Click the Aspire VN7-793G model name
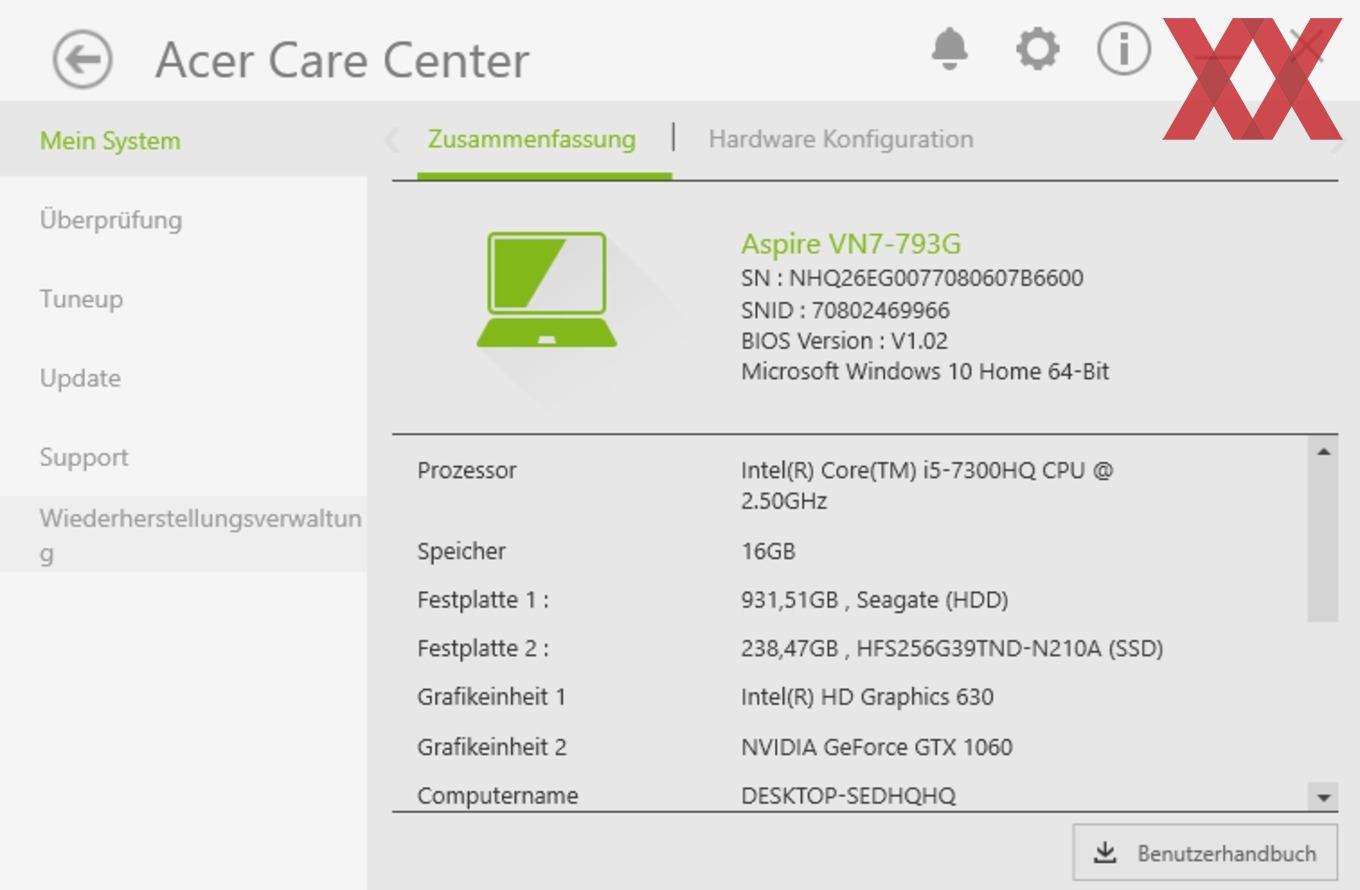 click(x=851, y=244)
